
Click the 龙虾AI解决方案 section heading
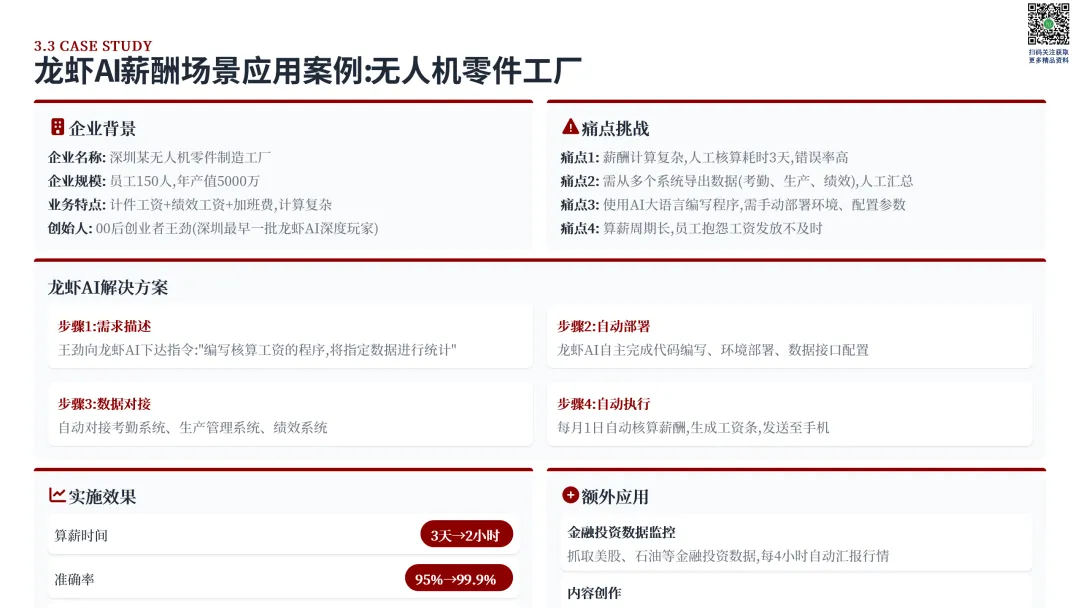coord(108,287)
